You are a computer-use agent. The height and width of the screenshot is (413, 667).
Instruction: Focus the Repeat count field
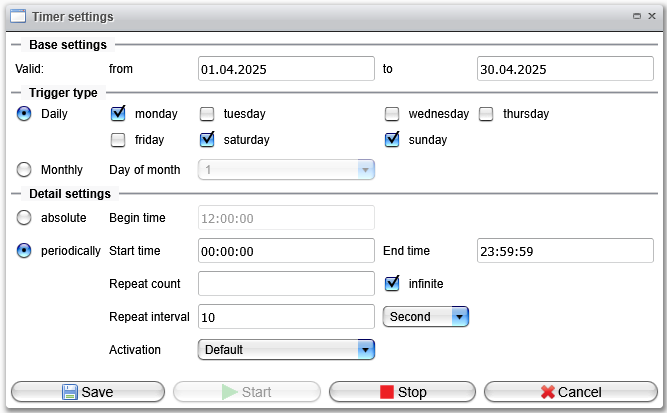point(286,283)
